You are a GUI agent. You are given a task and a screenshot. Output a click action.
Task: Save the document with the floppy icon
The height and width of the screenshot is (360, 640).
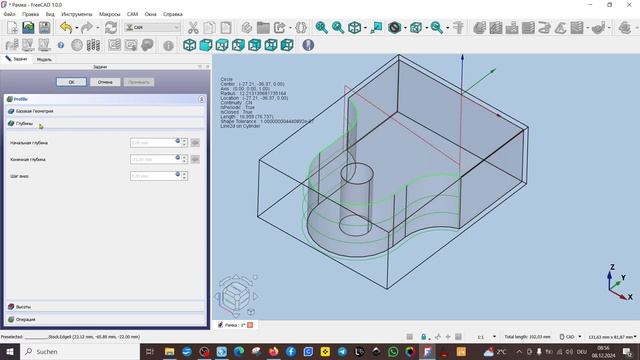(x=44, y=27)
